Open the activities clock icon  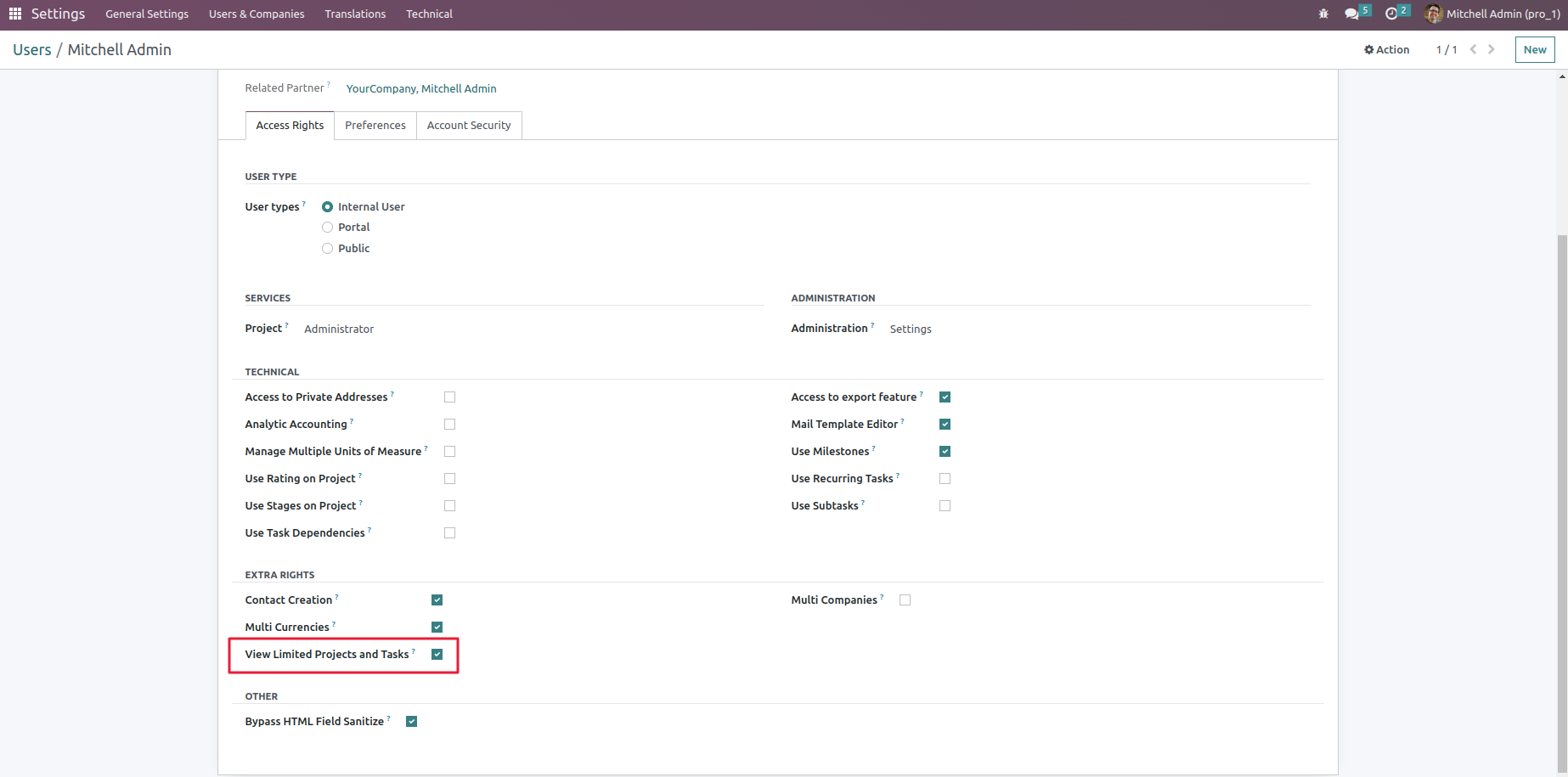click(x=1391, y=14)
